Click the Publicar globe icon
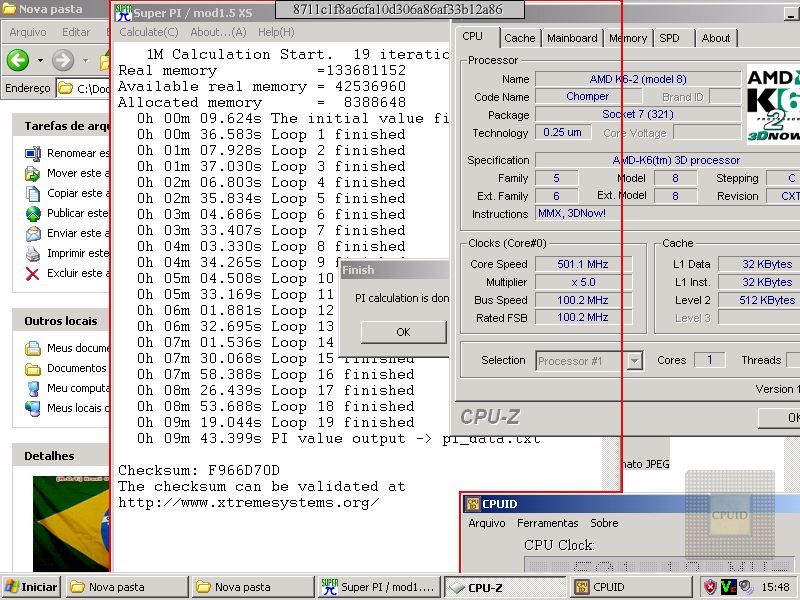This screenshot has width=800, height=600. click(x=33, y=213)
